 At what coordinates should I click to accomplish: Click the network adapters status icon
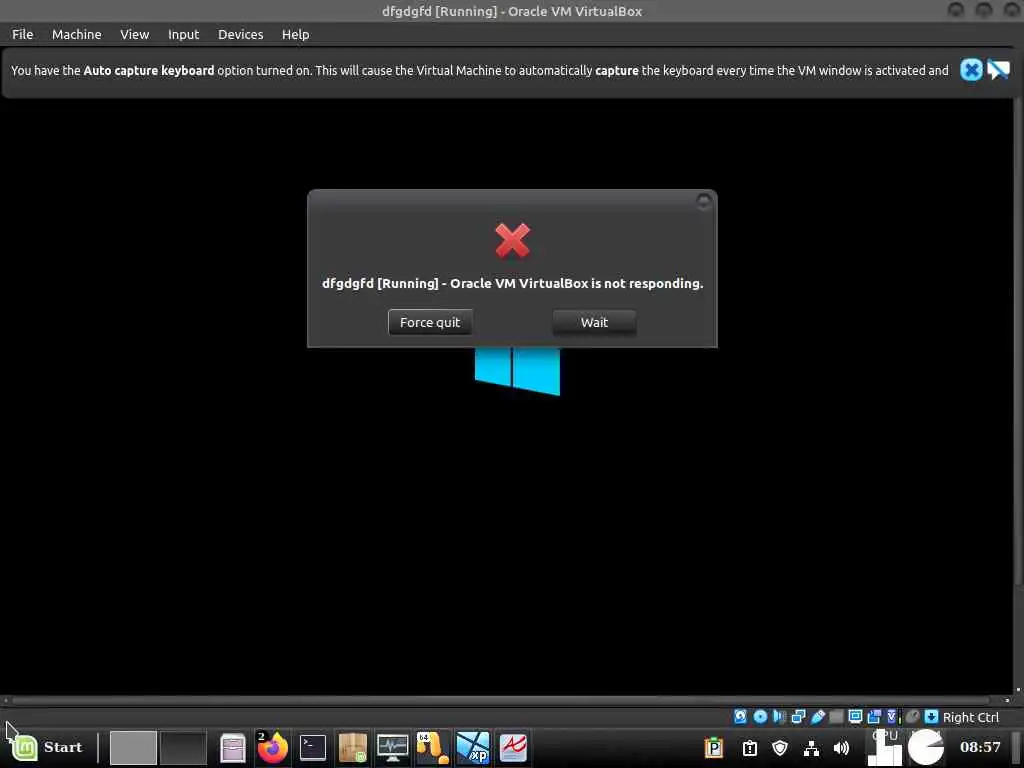click(798, 716)
